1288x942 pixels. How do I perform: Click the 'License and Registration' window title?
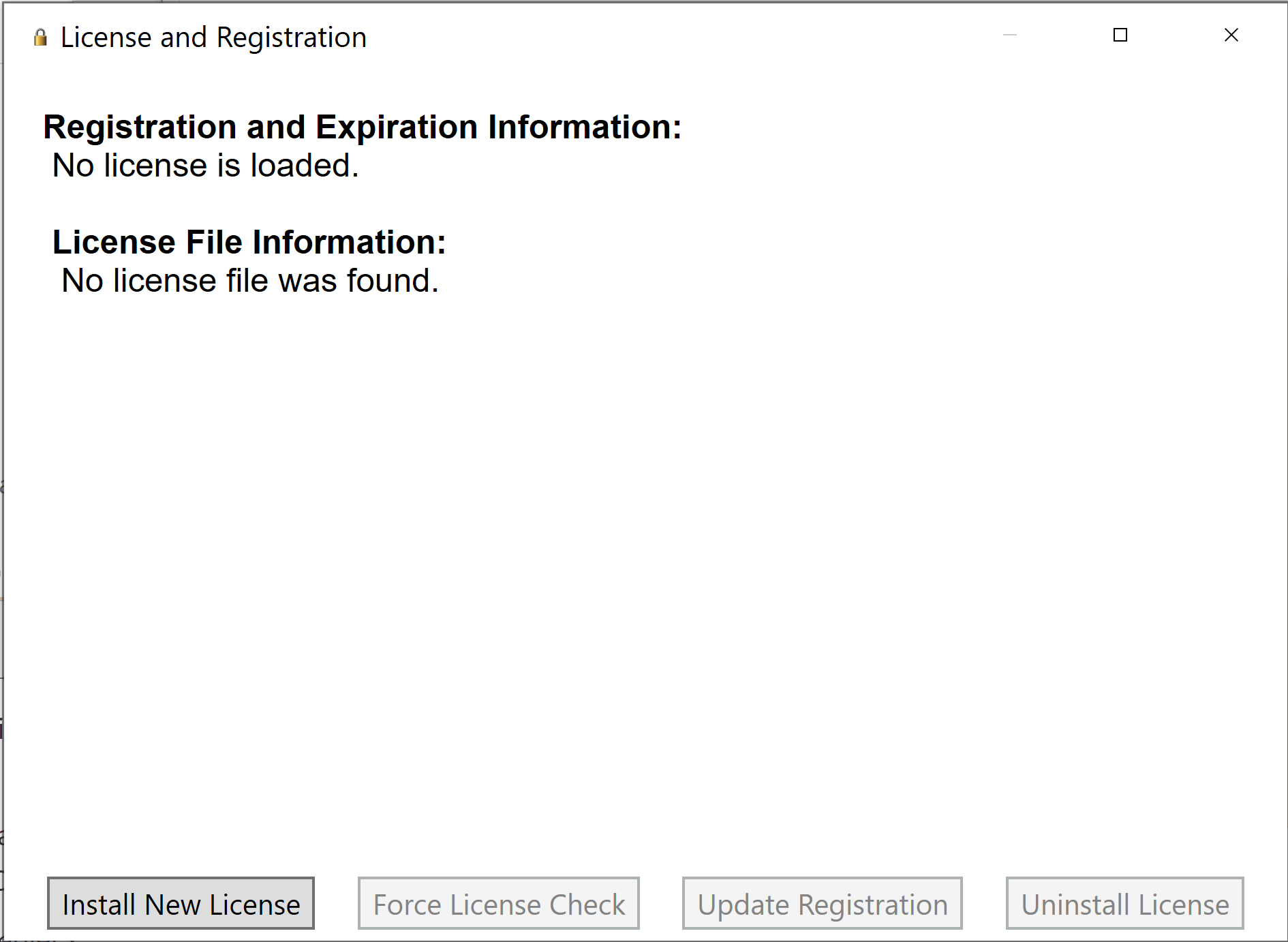pyautogui.click(x=213, y=37)
